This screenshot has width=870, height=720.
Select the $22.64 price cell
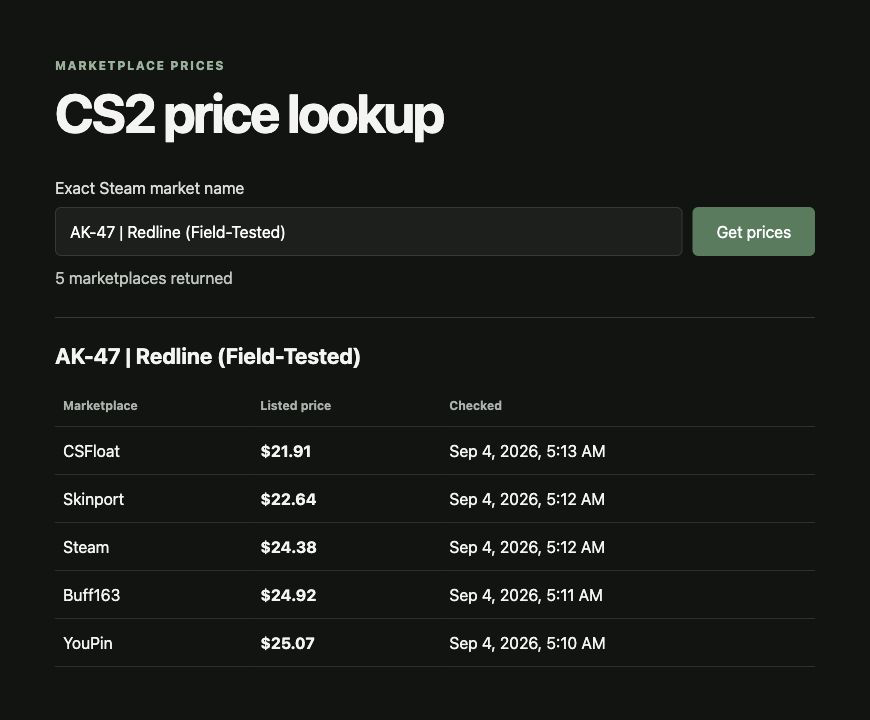coord(289,499)
